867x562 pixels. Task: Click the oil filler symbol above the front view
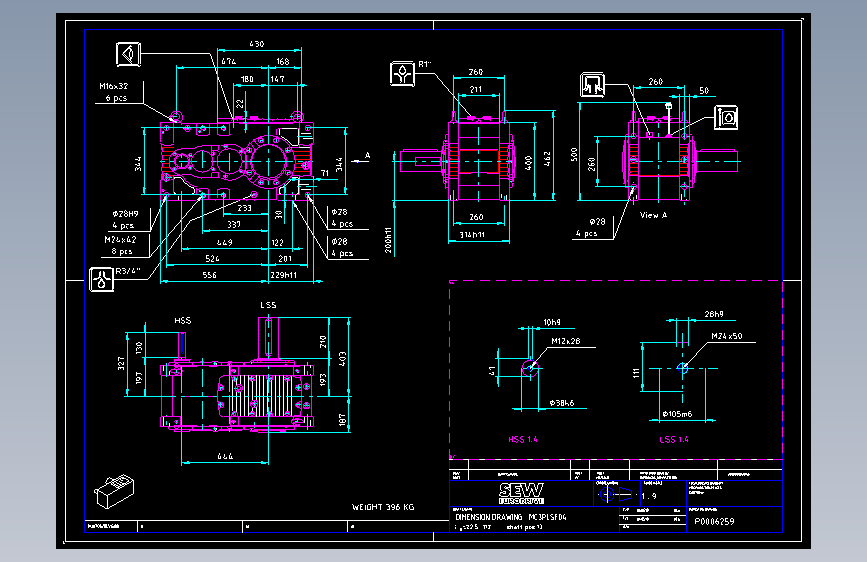coord(128,54)
